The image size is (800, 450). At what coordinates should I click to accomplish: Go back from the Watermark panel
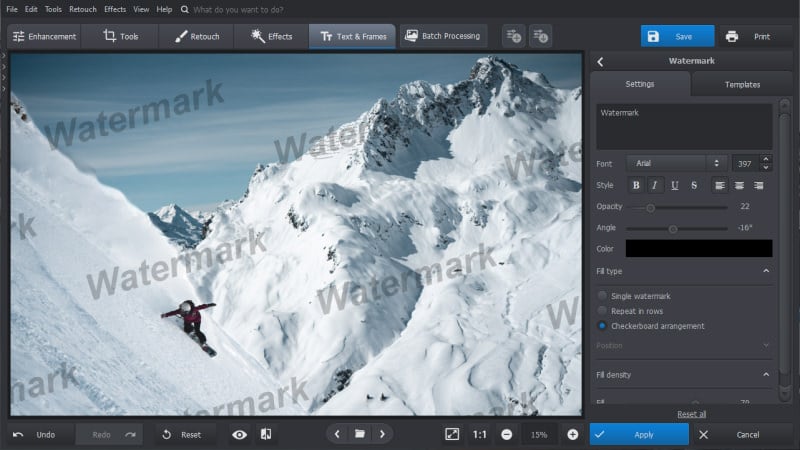[601, 62]
